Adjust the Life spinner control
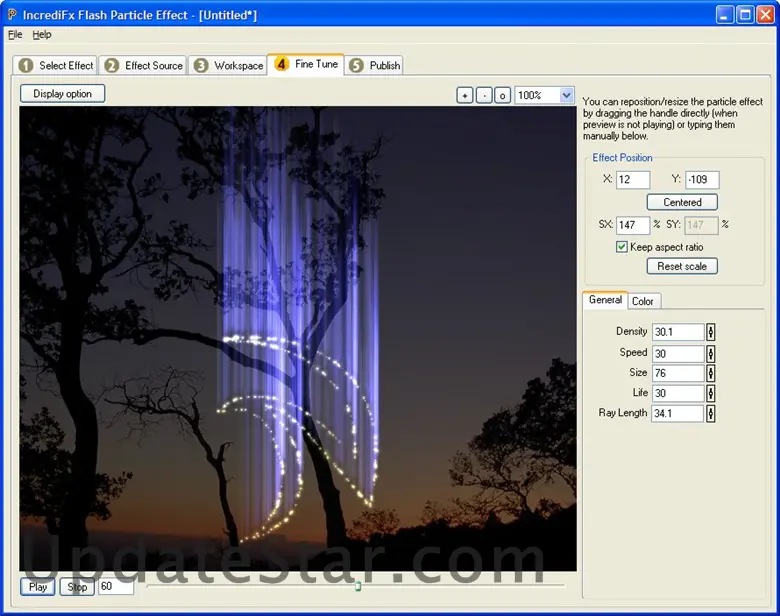Viewport: 780px width, 616px height. coord(711,393)
